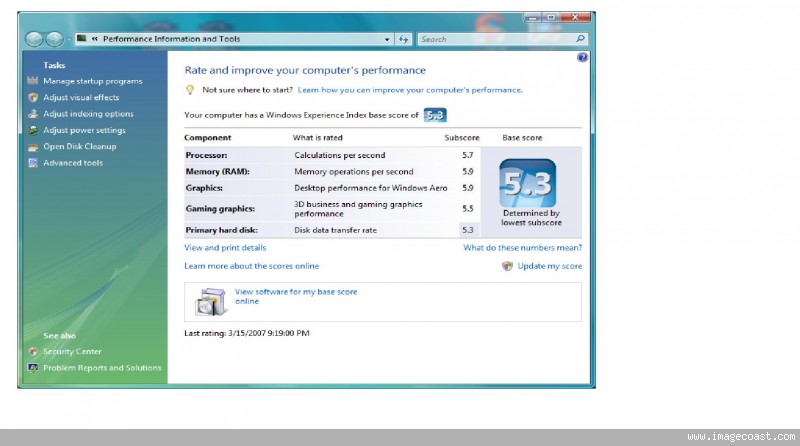Image resolution: width=800 pixels, height=446 pixels.
Task: Click the Last rating date text
Action: coord(247,333)
